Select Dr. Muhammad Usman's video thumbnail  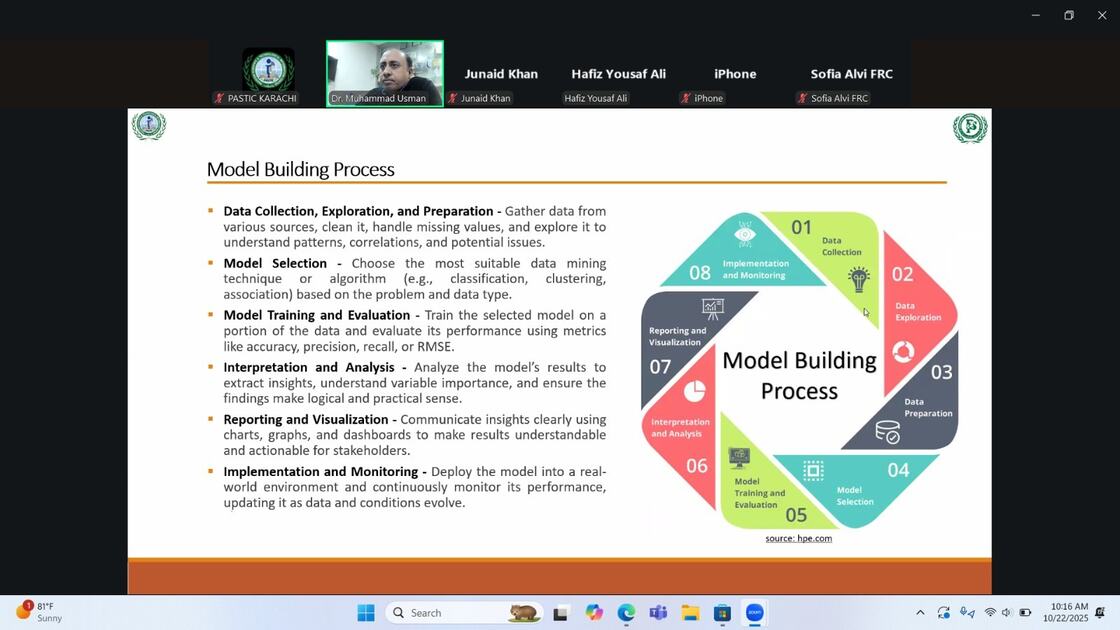coord(385,73)
